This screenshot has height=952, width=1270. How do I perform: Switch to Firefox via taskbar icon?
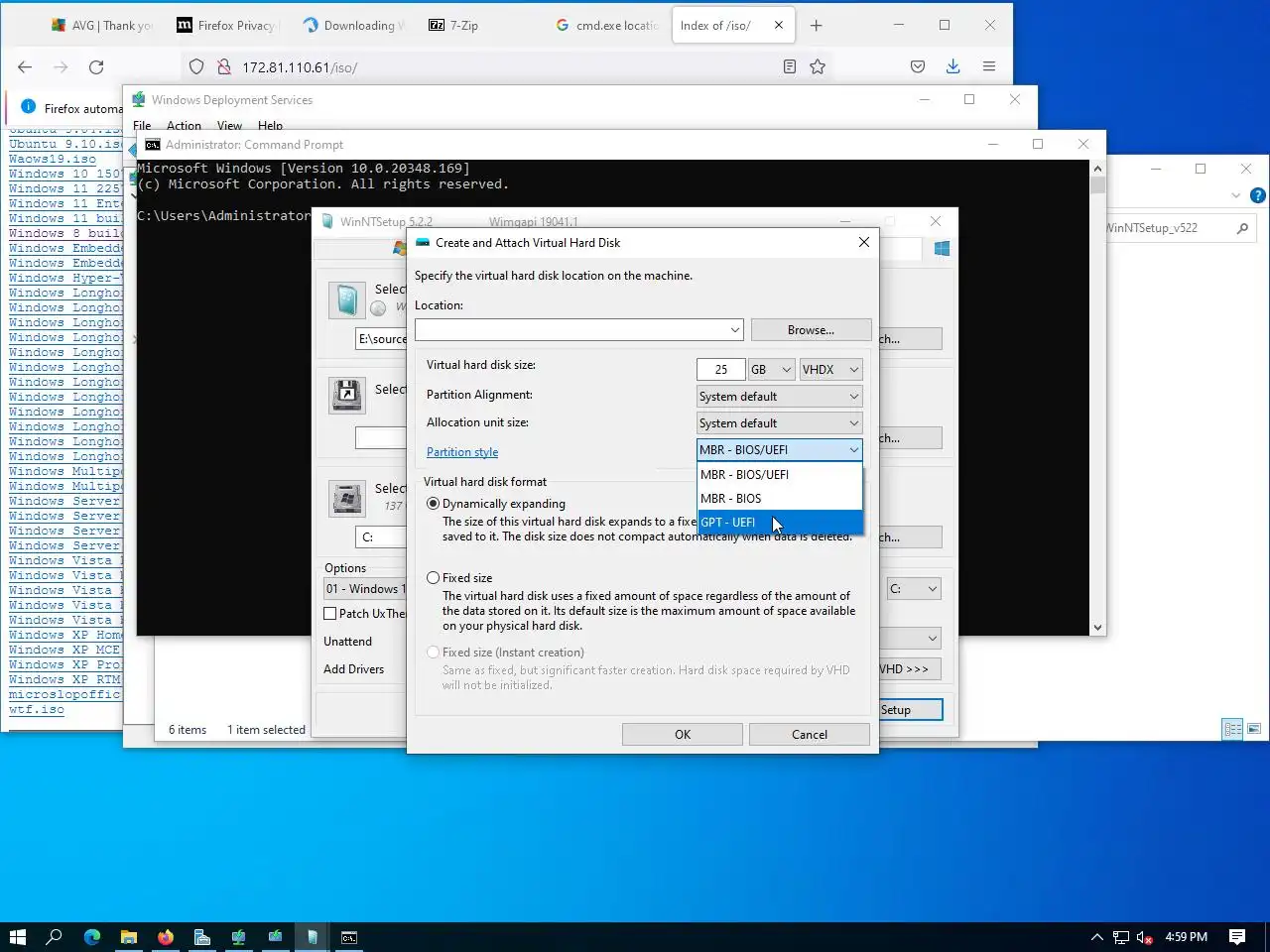[x=165, y=937]
